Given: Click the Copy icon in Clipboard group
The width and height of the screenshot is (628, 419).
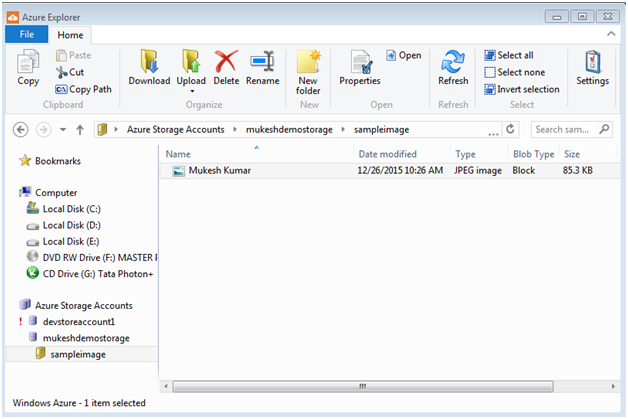Looking at the screenshot, I should [x=28, y=61].
